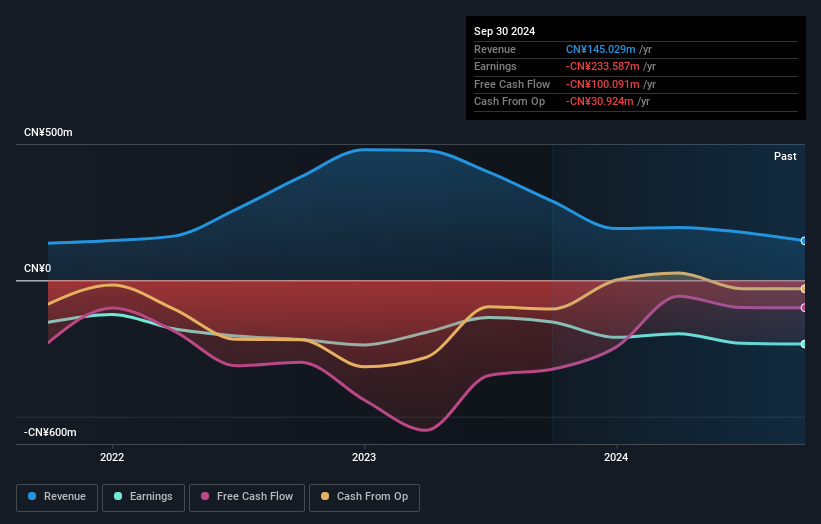Click the -CN¥233.587m earnings value

point(603,66)
